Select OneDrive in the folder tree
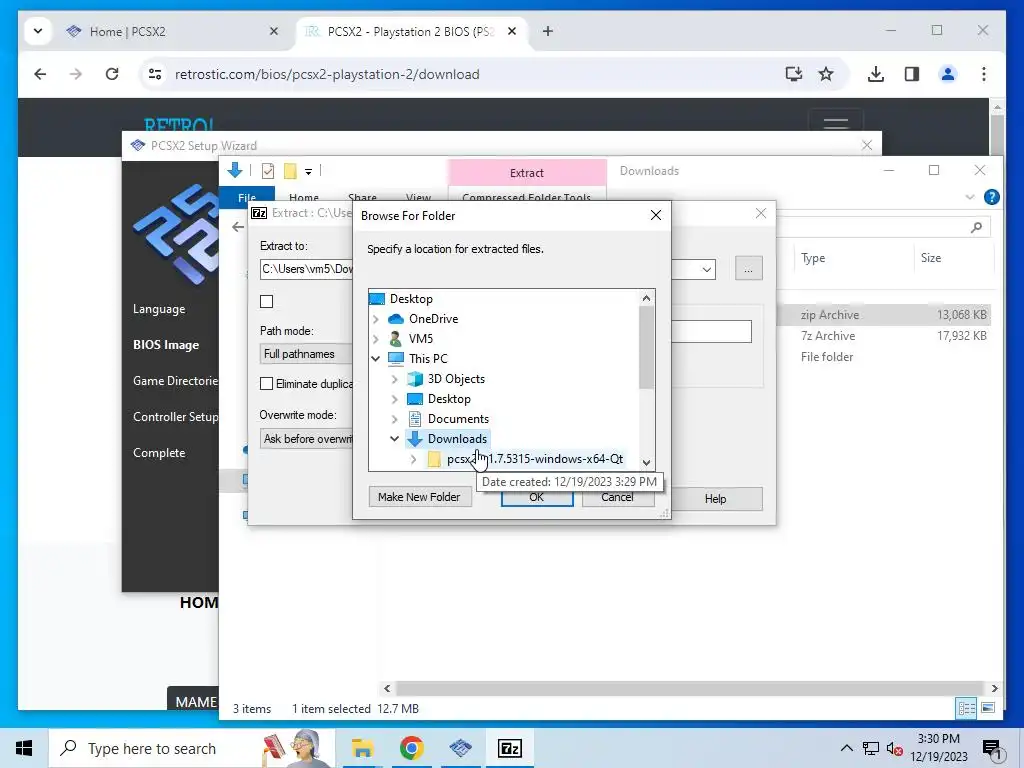 [433, 319]
